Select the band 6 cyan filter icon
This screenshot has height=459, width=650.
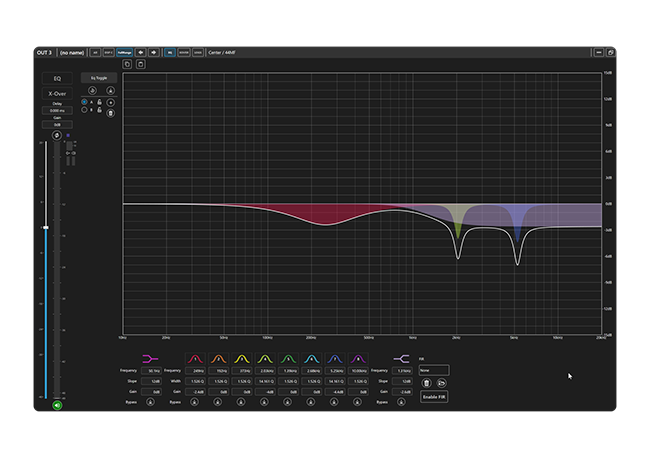[x=312, y=359]
